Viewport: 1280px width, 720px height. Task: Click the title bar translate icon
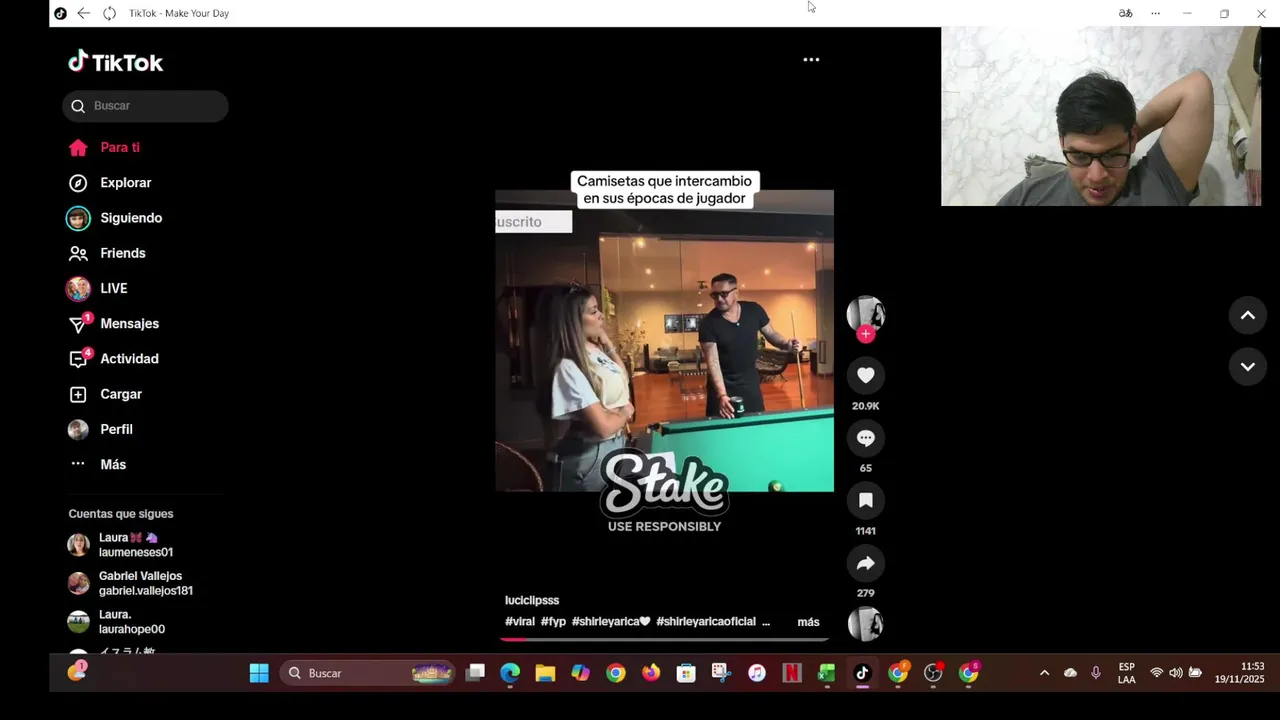tap(1125, 13)
